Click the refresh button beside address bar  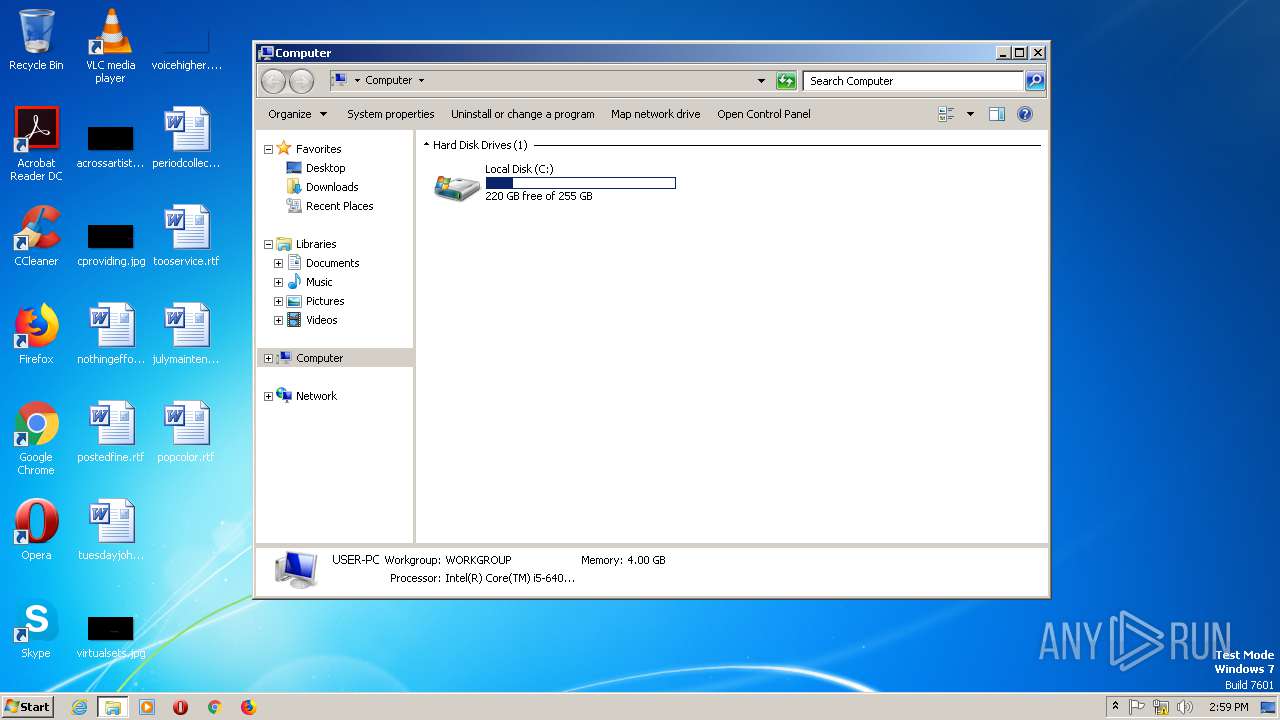click(x=786, y=81)
